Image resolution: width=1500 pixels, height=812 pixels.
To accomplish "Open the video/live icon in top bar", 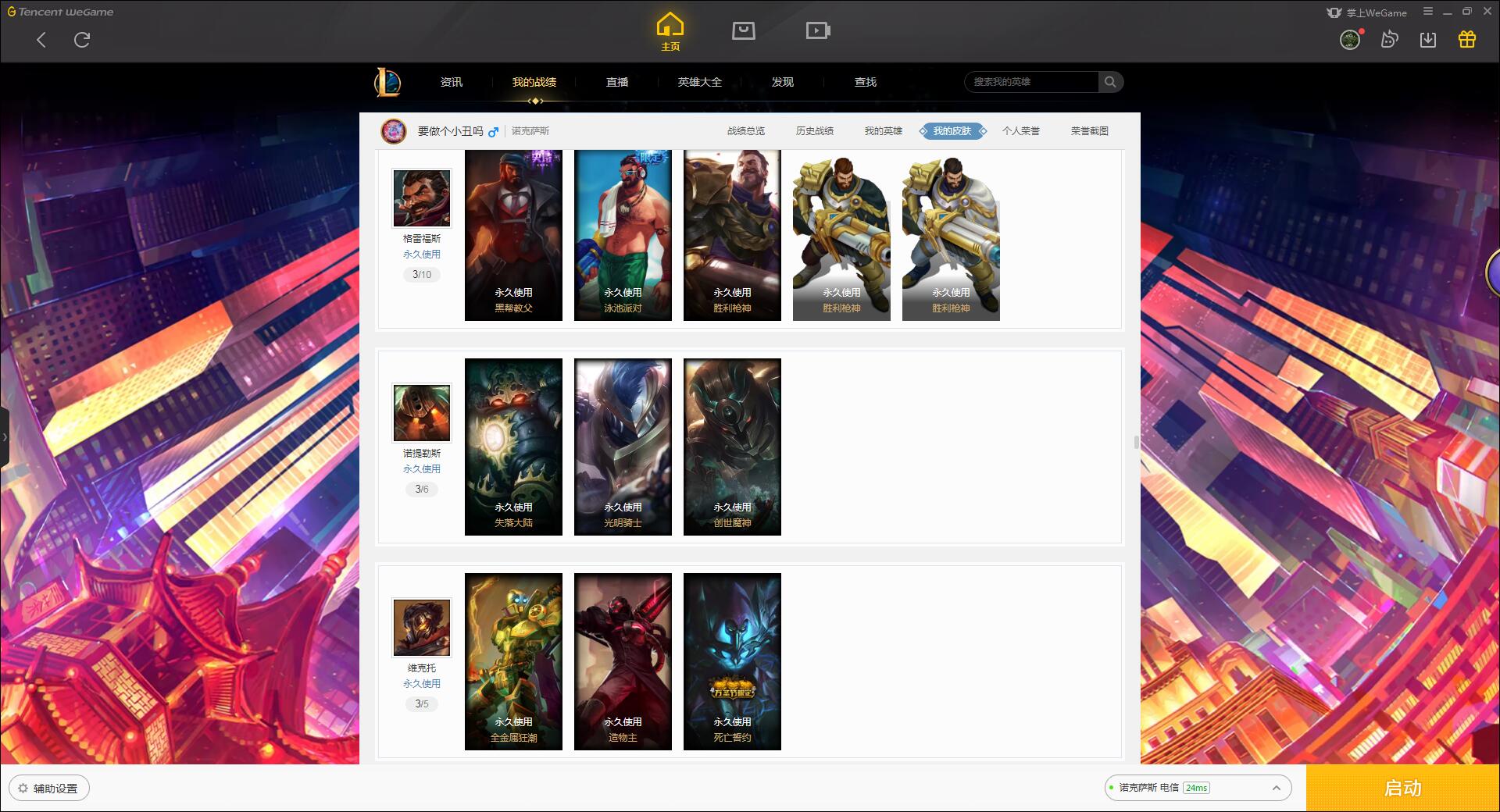I will click(x=818, y=30).
